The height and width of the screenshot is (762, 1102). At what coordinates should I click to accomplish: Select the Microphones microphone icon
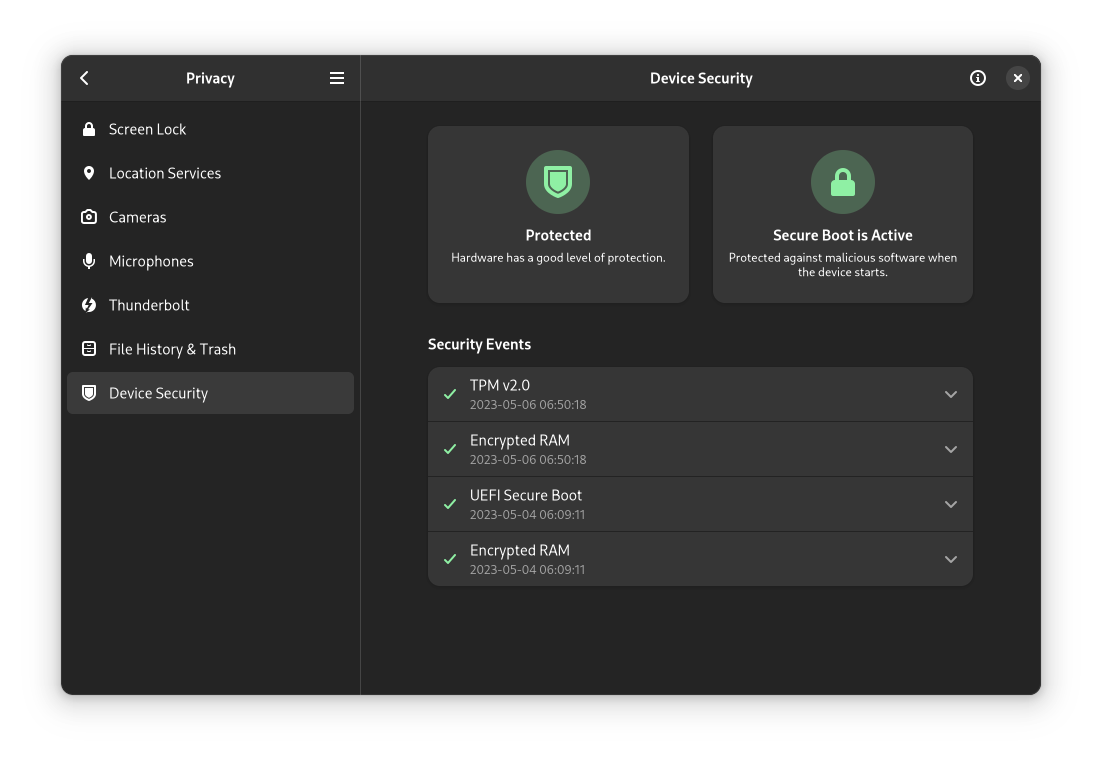tap(88, 261)
